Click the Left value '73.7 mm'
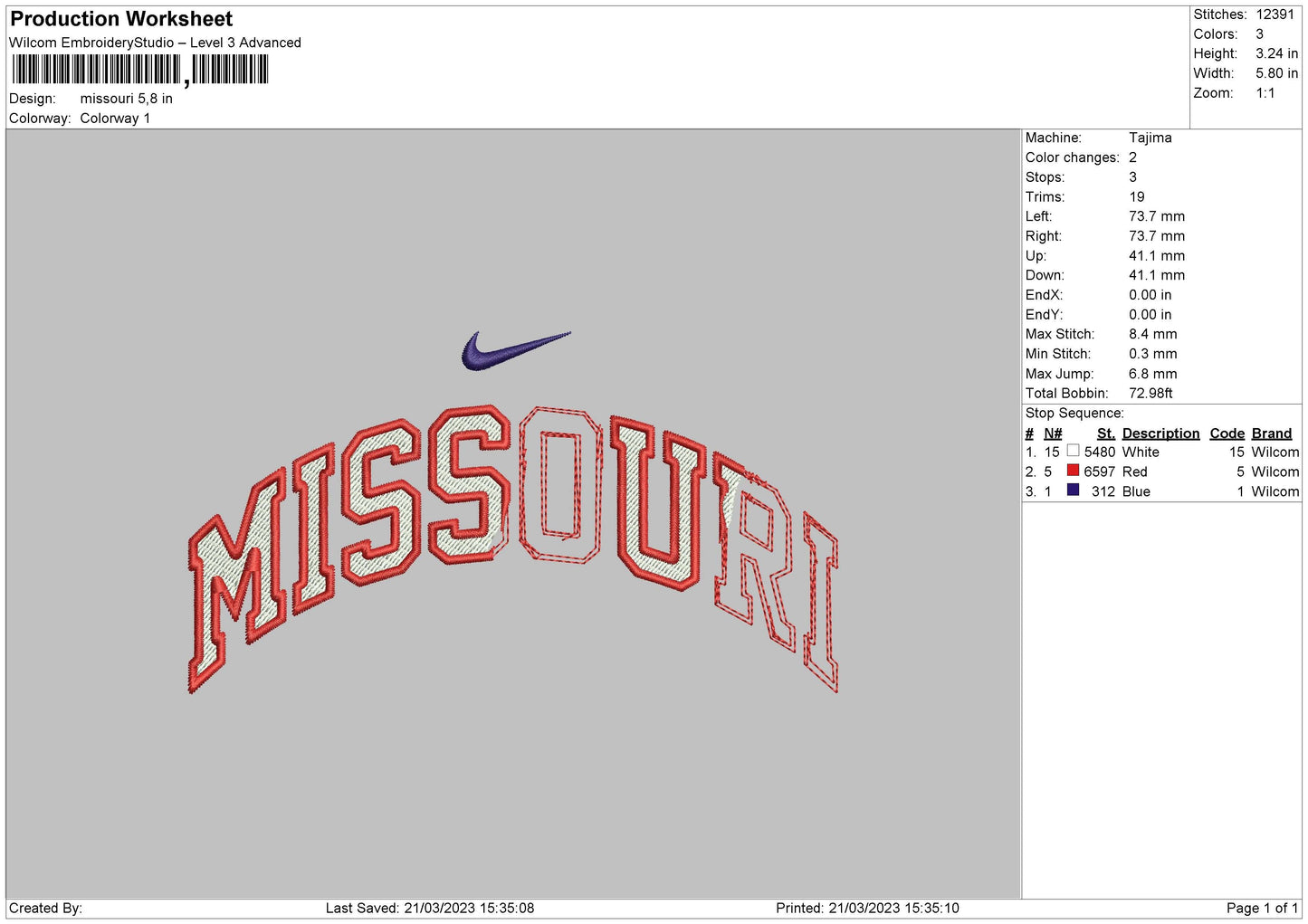This screenshot has width=1308, height=924. coord(1156,216)
